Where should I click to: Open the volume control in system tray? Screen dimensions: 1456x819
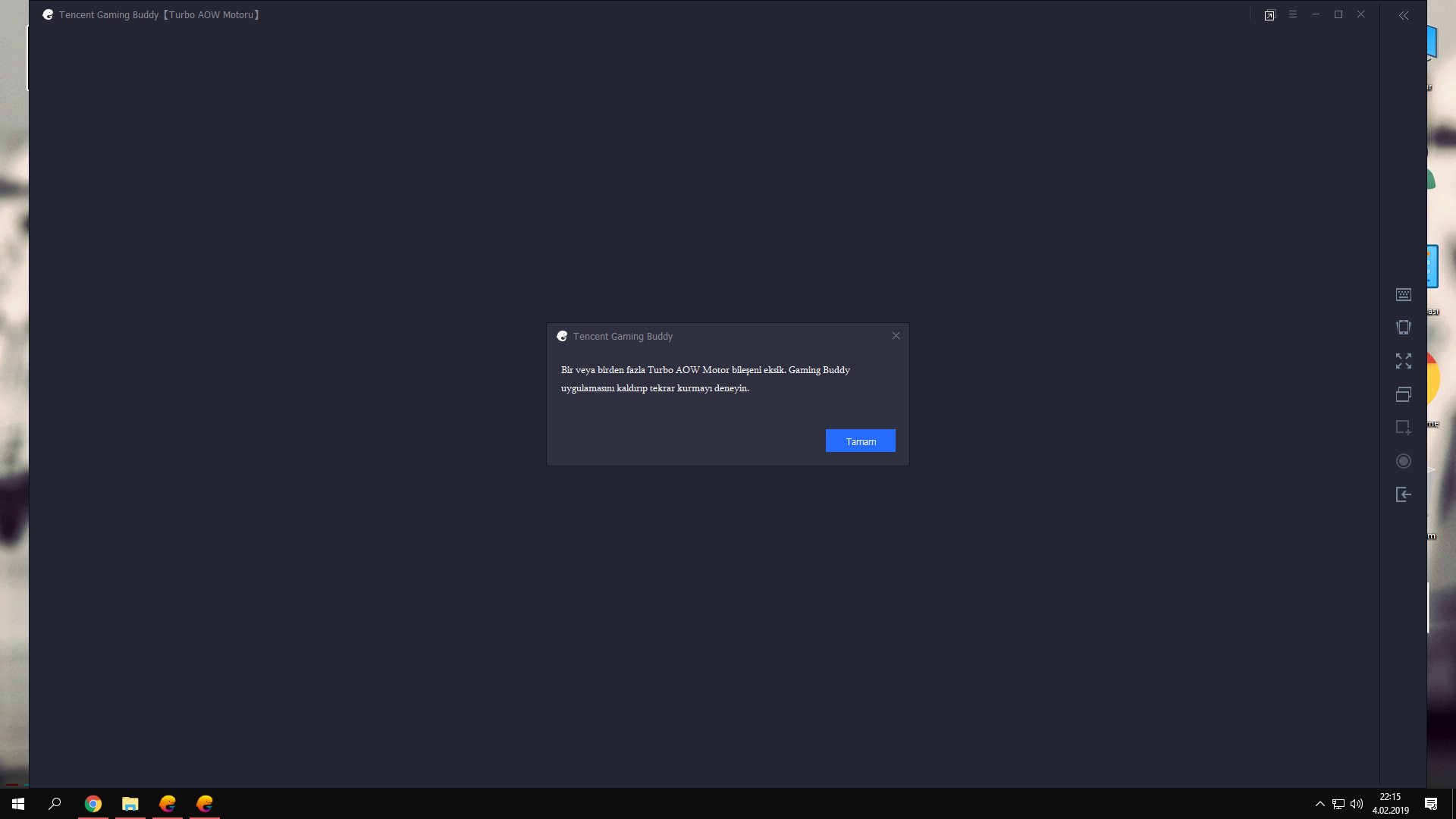tap(1357, 804)
